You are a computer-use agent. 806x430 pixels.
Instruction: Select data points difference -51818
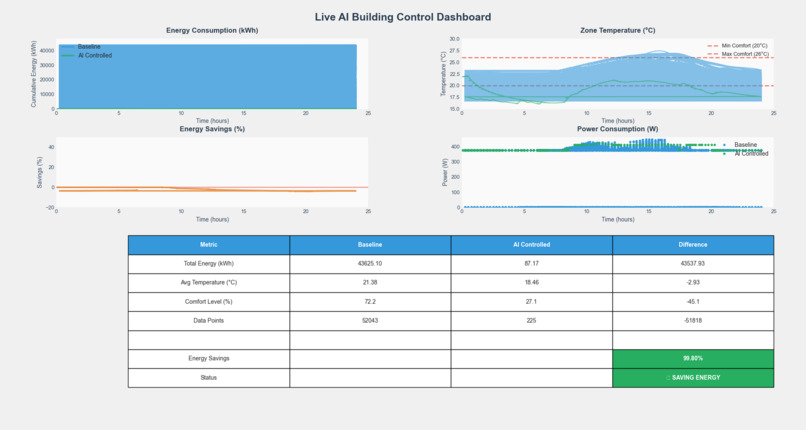click(693, 321)
